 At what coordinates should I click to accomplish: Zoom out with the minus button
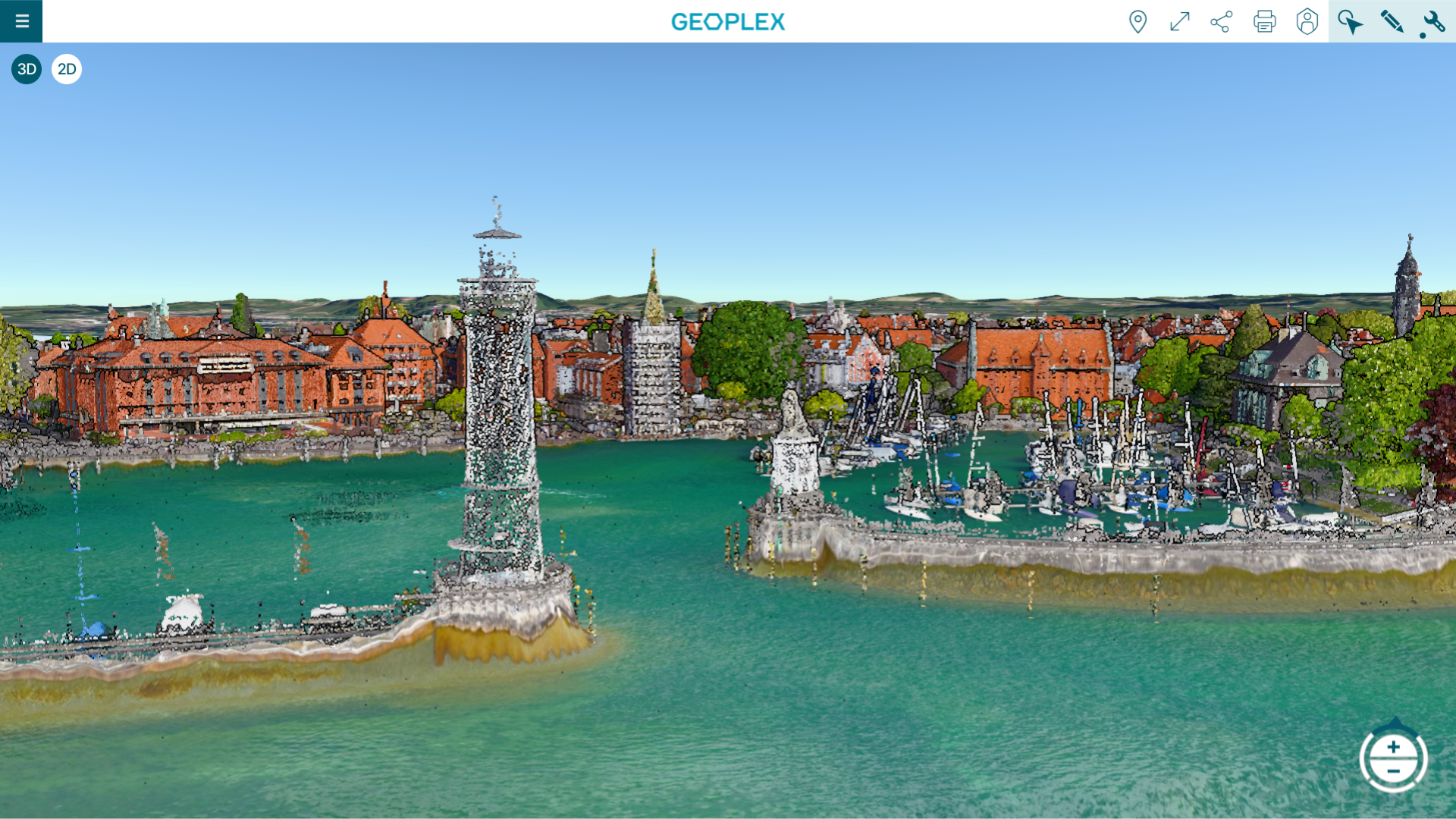click(x=1394, y=771)
